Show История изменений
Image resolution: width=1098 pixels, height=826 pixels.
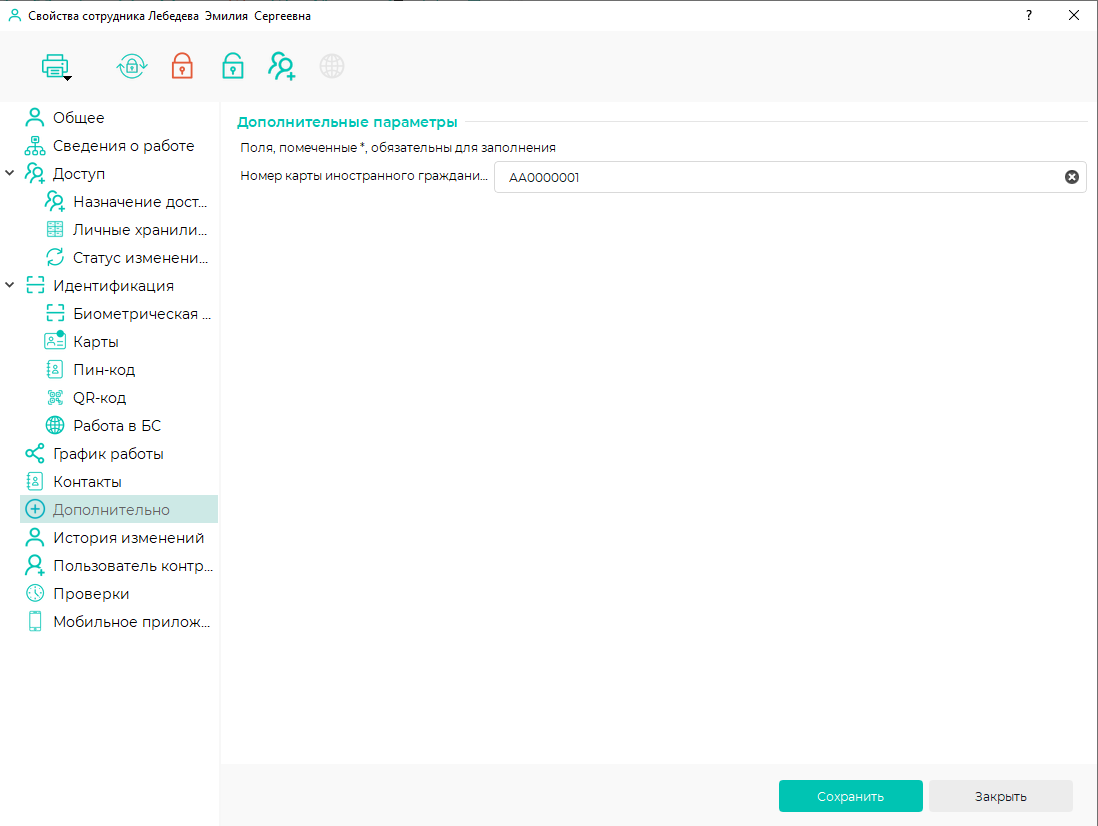click(128, 538)
